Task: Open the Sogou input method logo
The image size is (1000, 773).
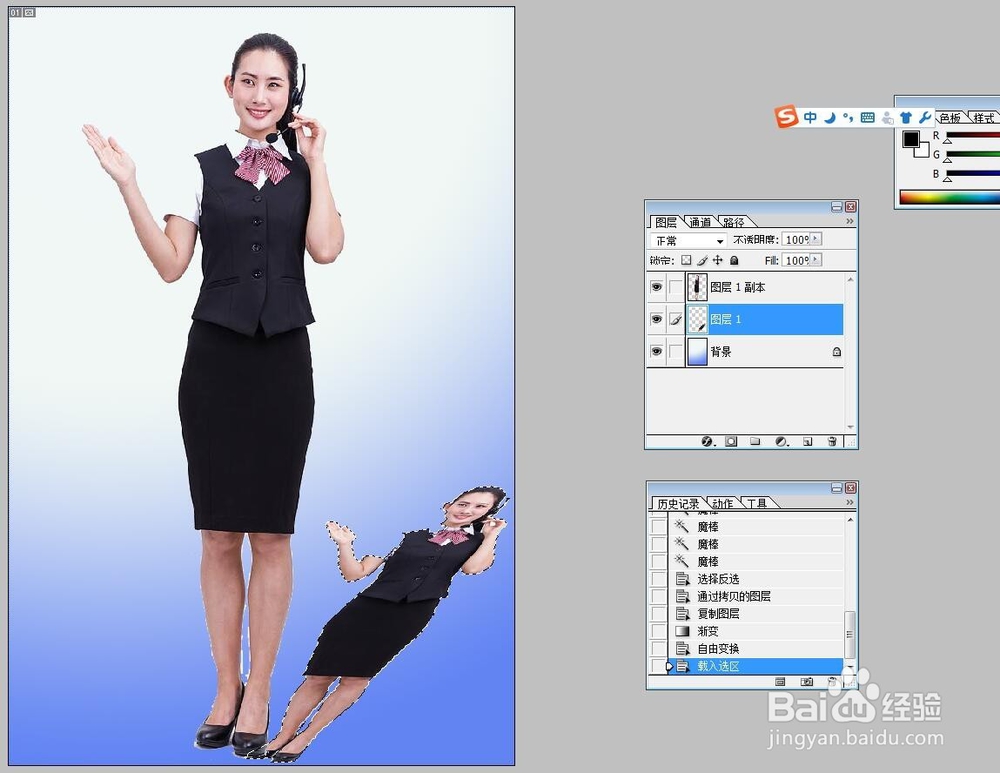Action: [786, 117]
